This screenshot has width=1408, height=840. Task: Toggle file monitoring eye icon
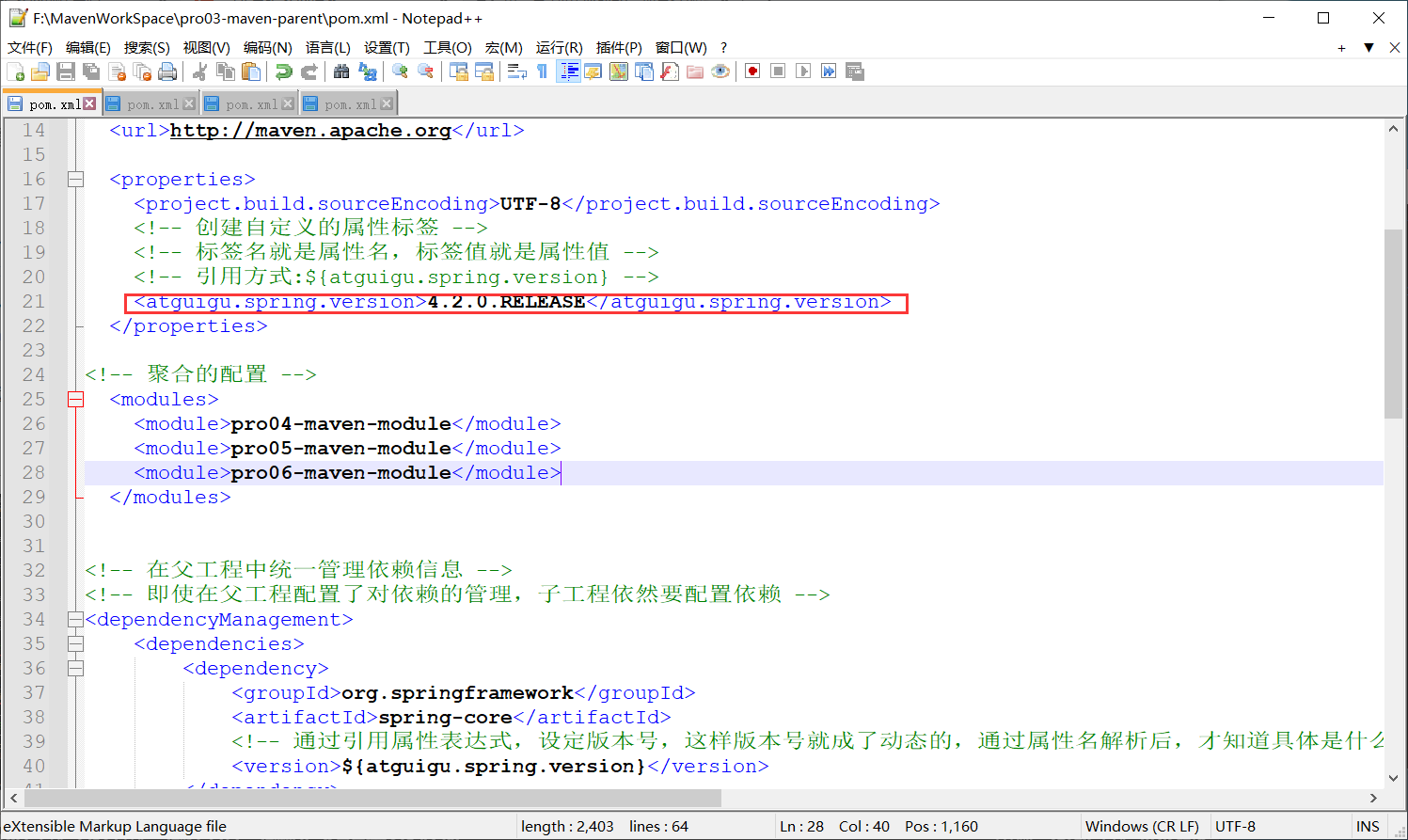tap(720, 71)
